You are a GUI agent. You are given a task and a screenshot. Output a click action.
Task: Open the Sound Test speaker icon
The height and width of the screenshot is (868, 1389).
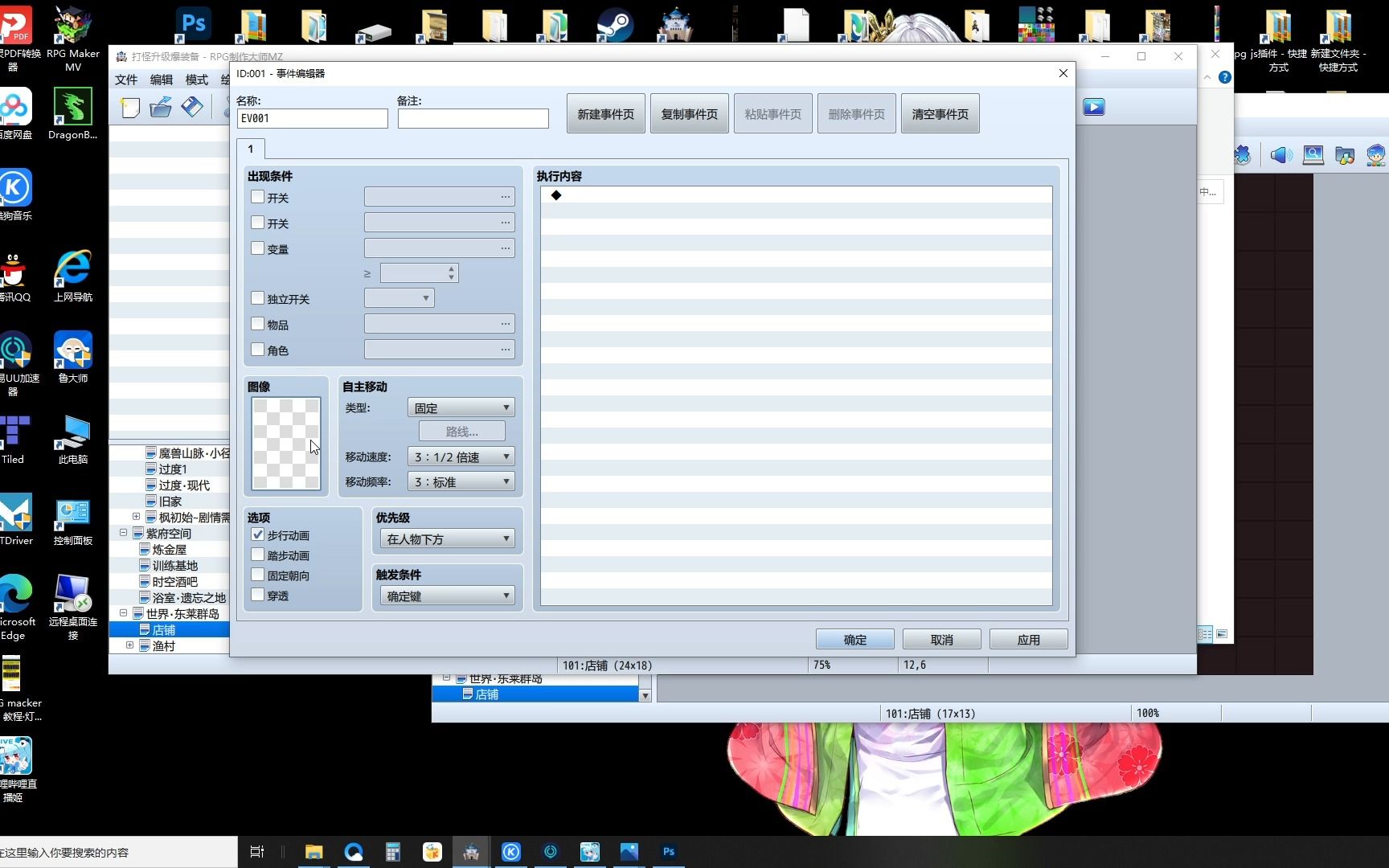(1280, 155)
